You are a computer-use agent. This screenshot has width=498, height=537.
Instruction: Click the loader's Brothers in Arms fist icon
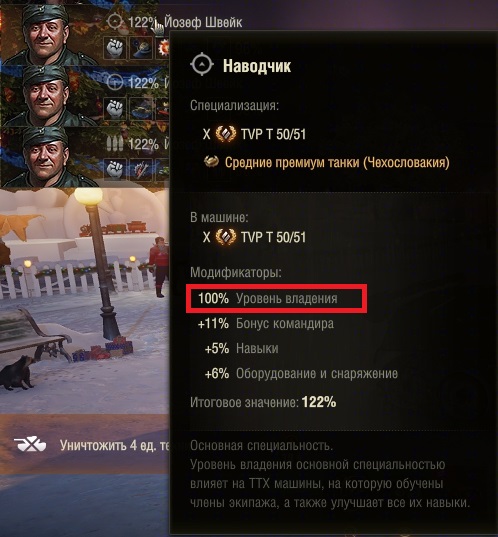[x=115, y=169]
